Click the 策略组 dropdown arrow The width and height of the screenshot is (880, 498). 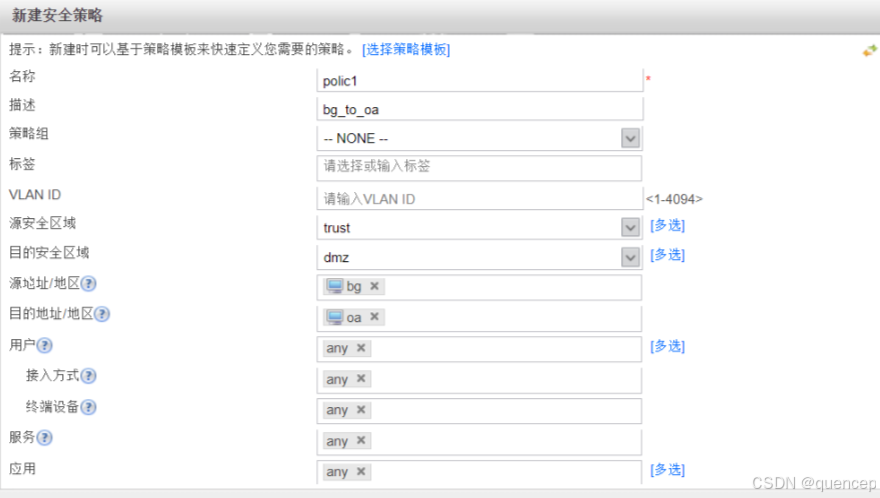click(x=630, y=138)
